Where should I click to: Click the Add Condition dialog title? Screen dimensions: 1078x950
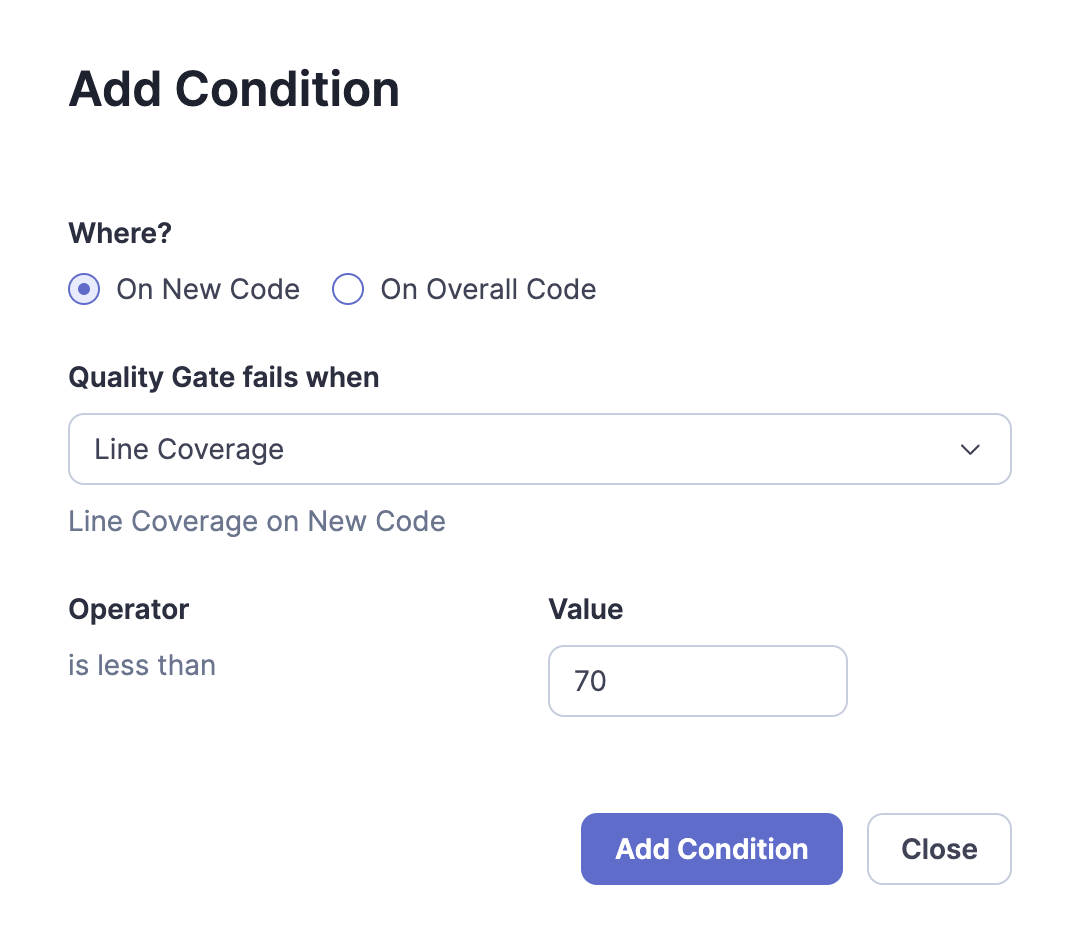[x=233, y=89]
